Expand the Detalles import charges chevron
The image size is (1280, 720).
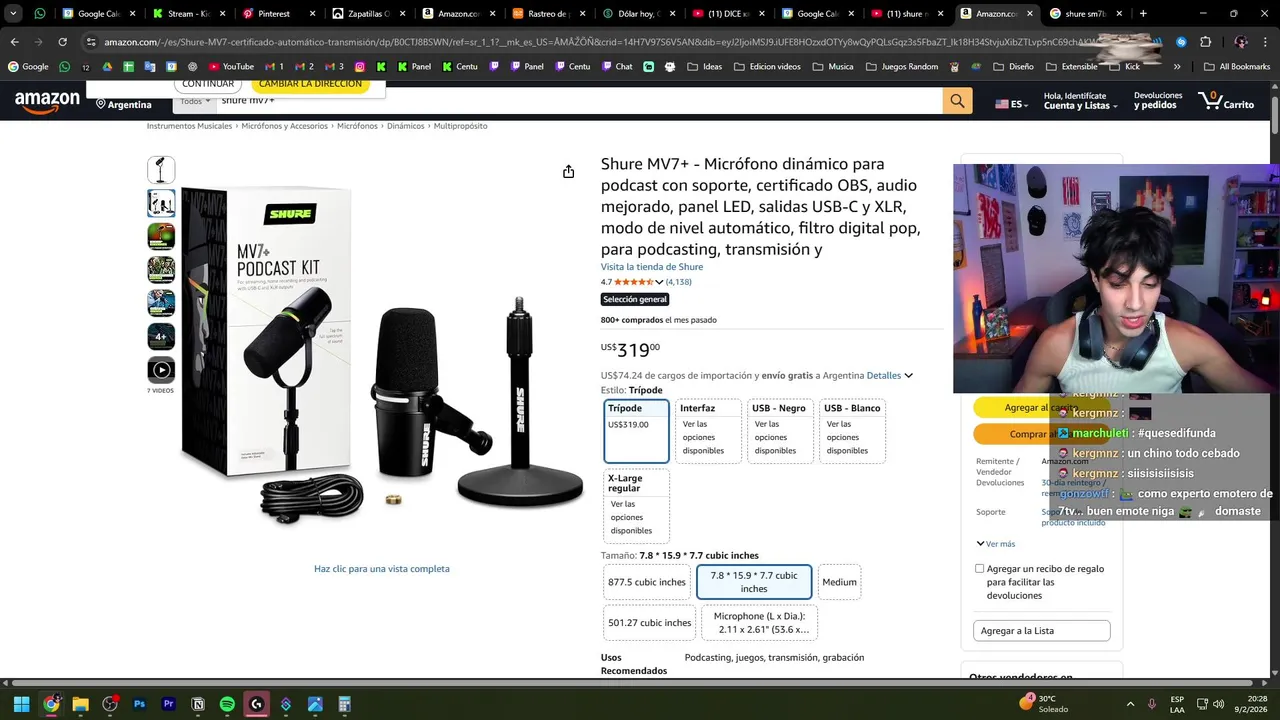[908, 376]
